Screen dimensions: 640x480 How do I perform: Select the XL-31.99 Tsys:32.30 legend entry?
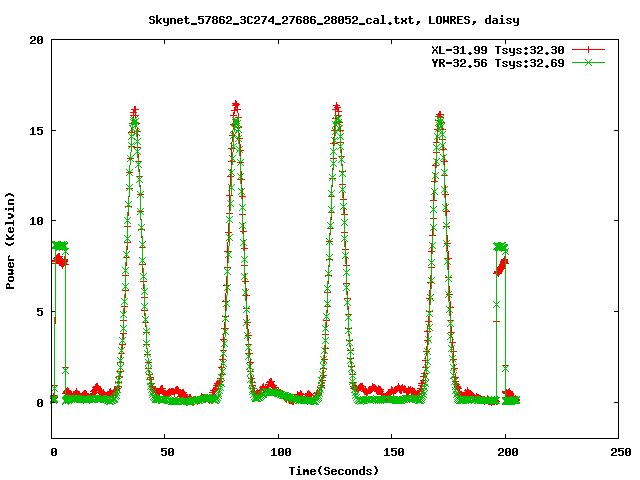[x=503, y=49]
